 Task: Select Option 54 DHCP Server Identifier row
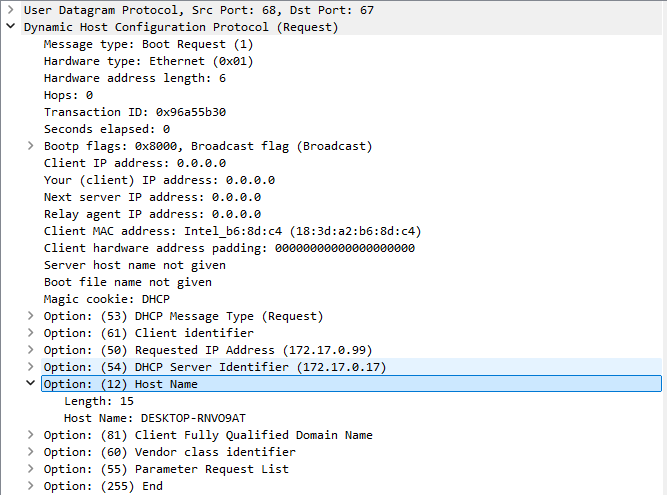(352, 367)
